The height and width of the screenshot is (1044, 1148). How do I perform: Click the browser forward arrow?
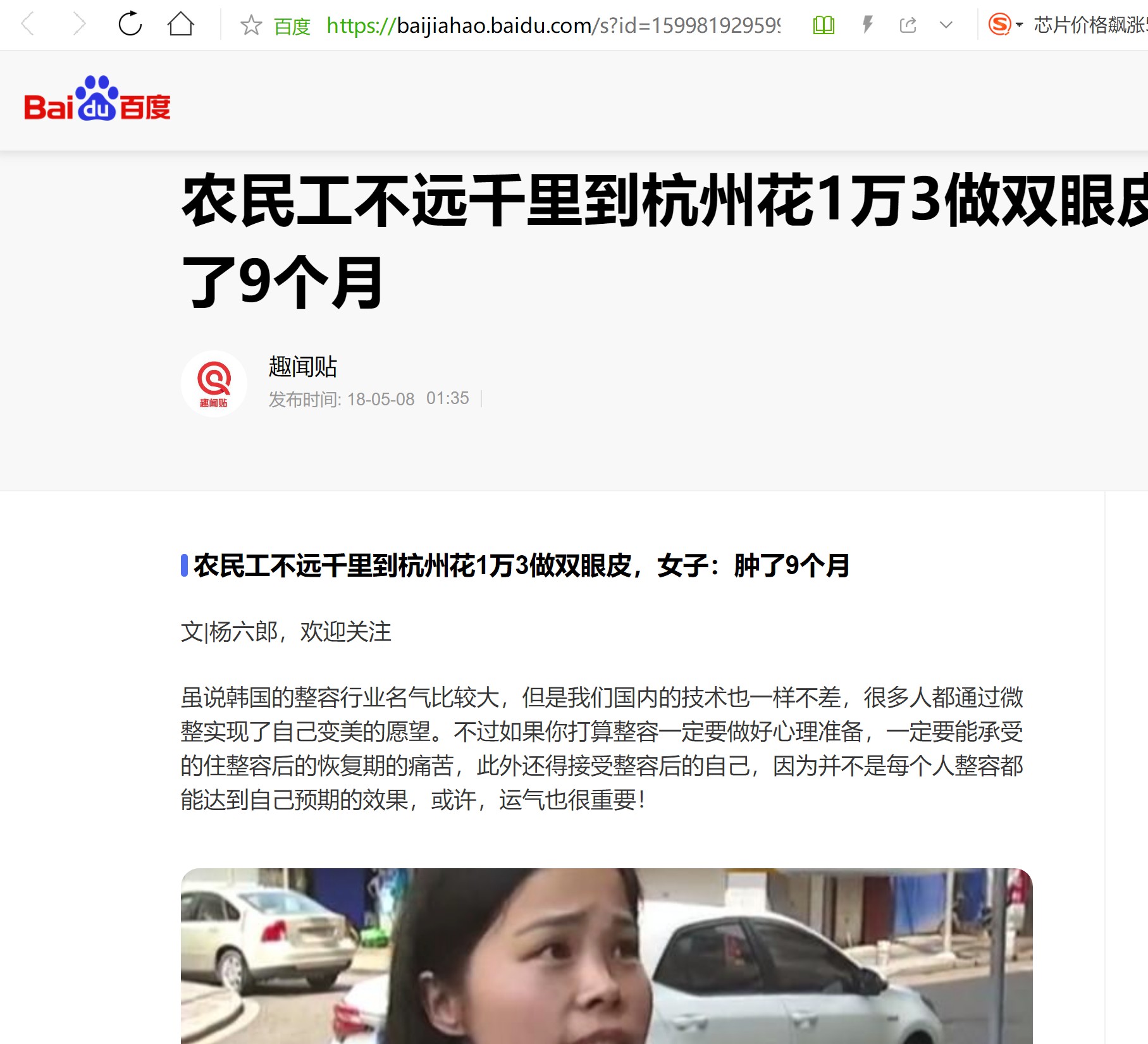coord(78,25)
